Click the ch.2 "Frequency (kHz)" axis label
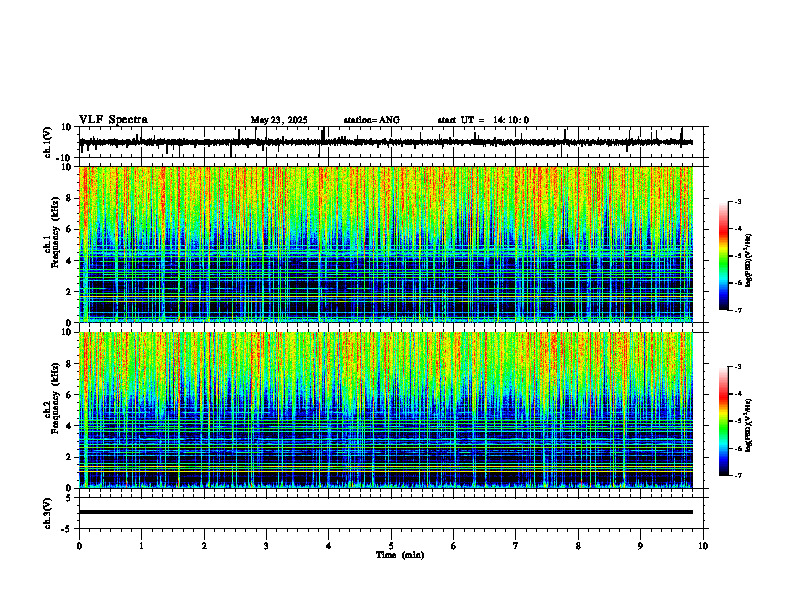792x612 pixels. pyautogui.click(x=55, y=398)
